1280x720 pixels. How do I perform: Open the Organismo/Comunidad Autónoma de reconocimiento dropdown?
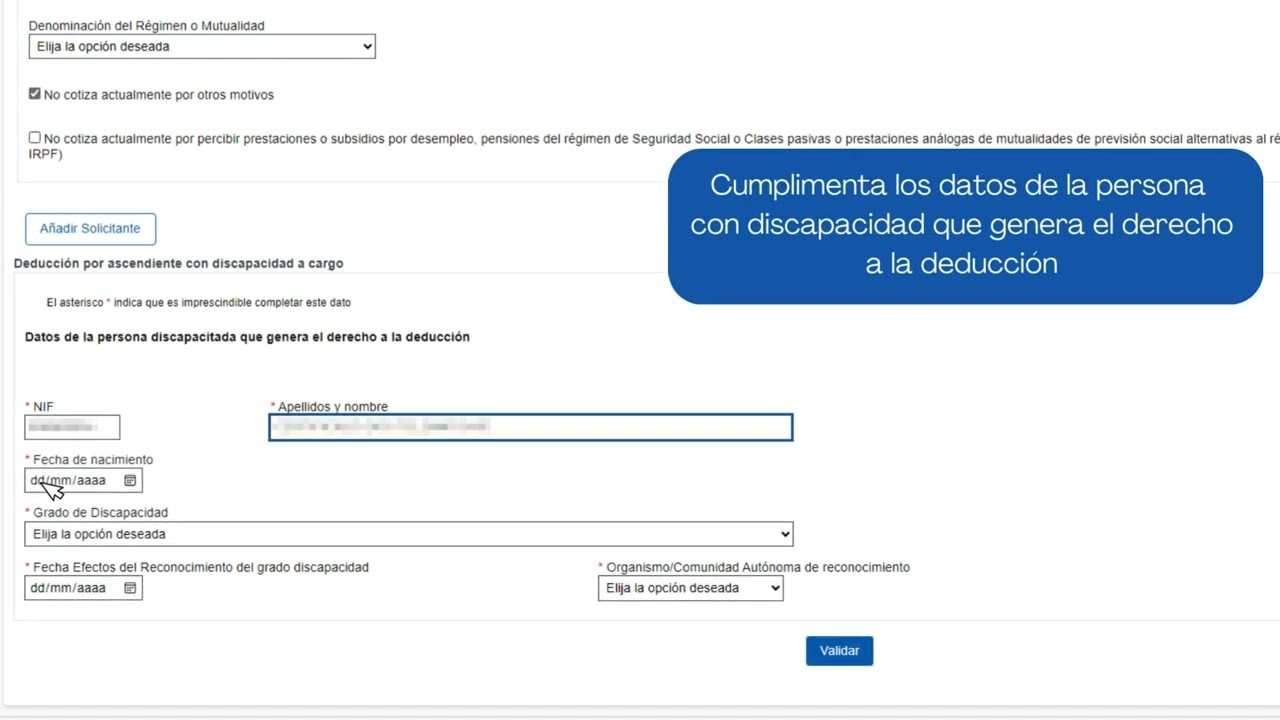690,588
